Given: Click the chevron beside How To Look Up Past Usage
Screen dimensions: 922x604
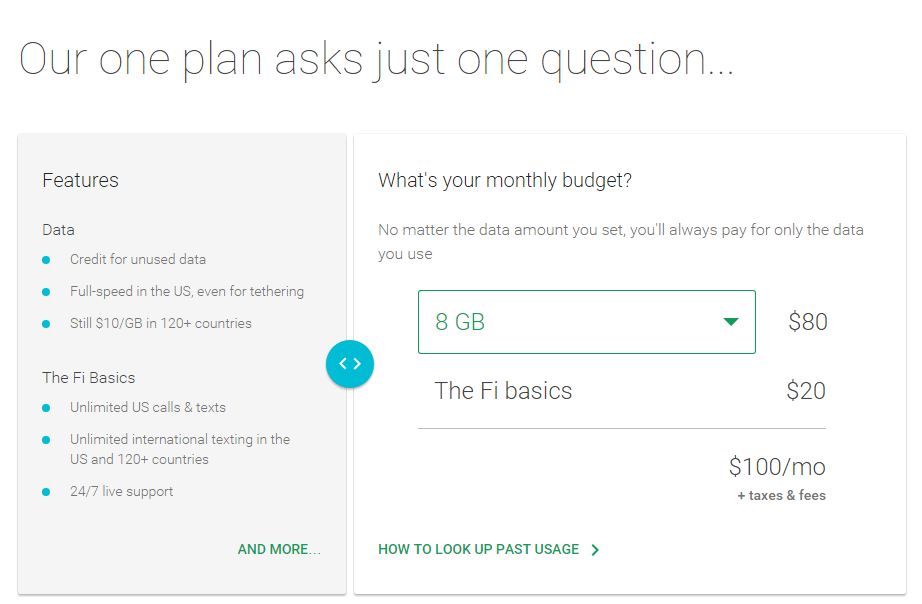Looking at the screenshot, I should 595,550.
